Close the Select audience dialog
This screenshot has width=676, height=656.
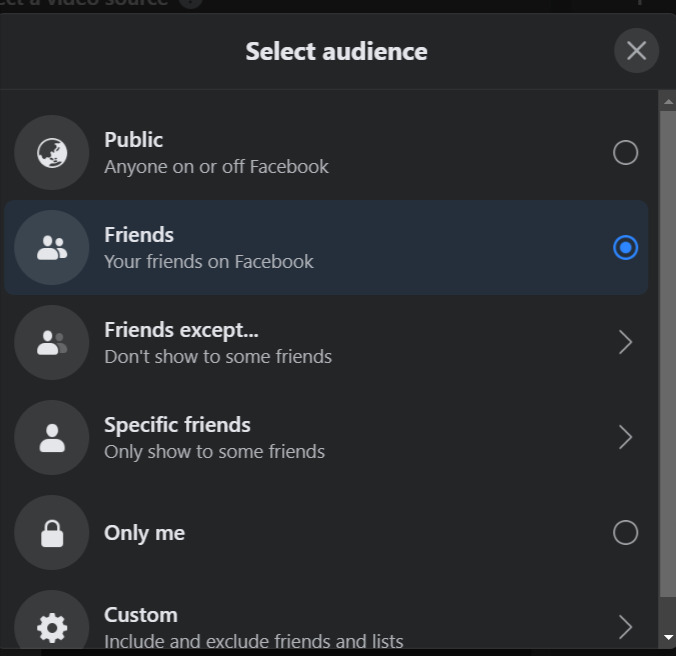click(x=636, y=51)
